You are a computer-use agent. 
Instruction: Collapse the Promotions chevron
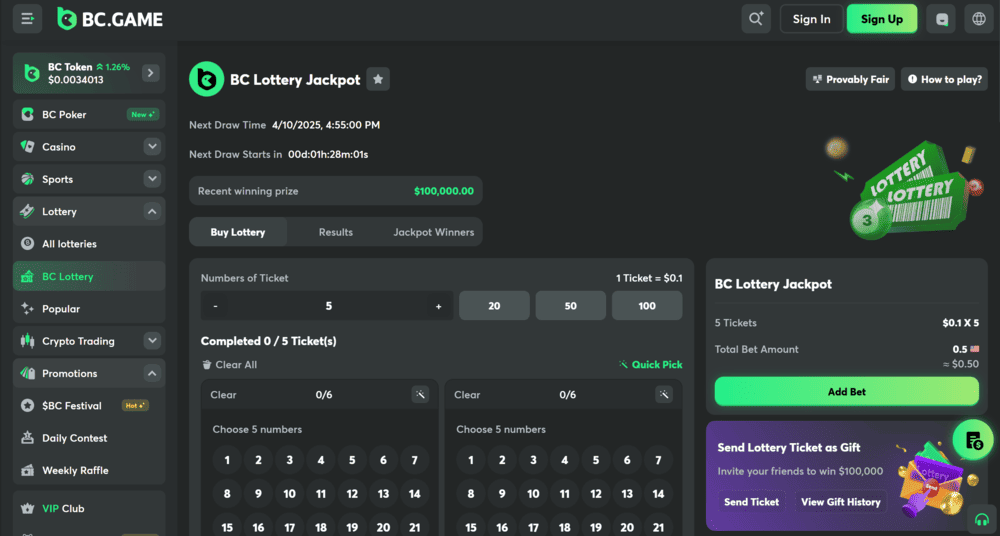[152, 373]
